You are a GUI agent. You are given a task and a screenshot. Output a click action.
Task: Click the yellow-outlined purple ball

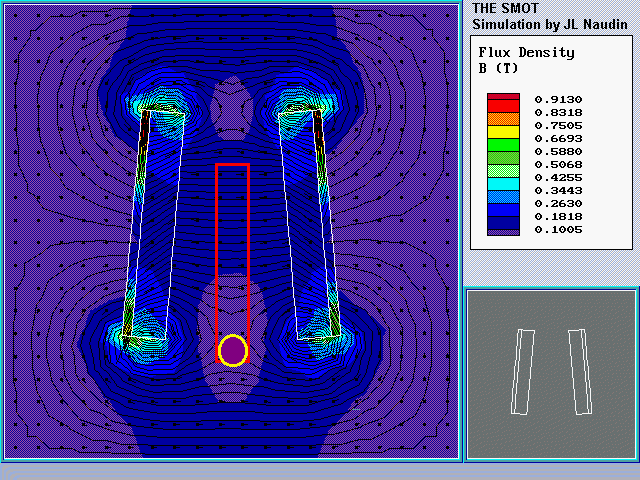point(233,351)
